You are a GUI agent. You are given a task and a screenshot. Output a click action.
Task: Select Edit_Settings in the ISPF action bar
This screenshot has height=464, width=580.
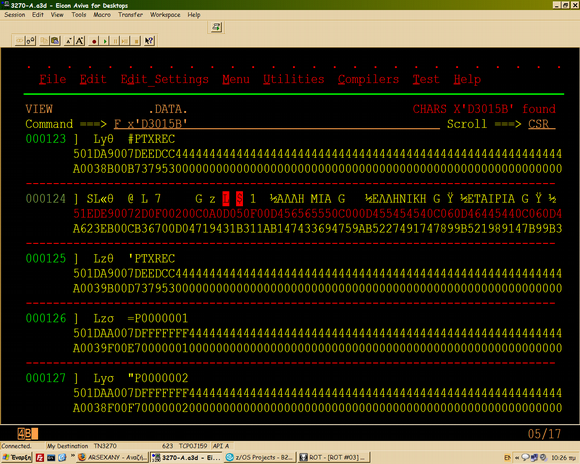pyautogui.click(x=165, y=80)
